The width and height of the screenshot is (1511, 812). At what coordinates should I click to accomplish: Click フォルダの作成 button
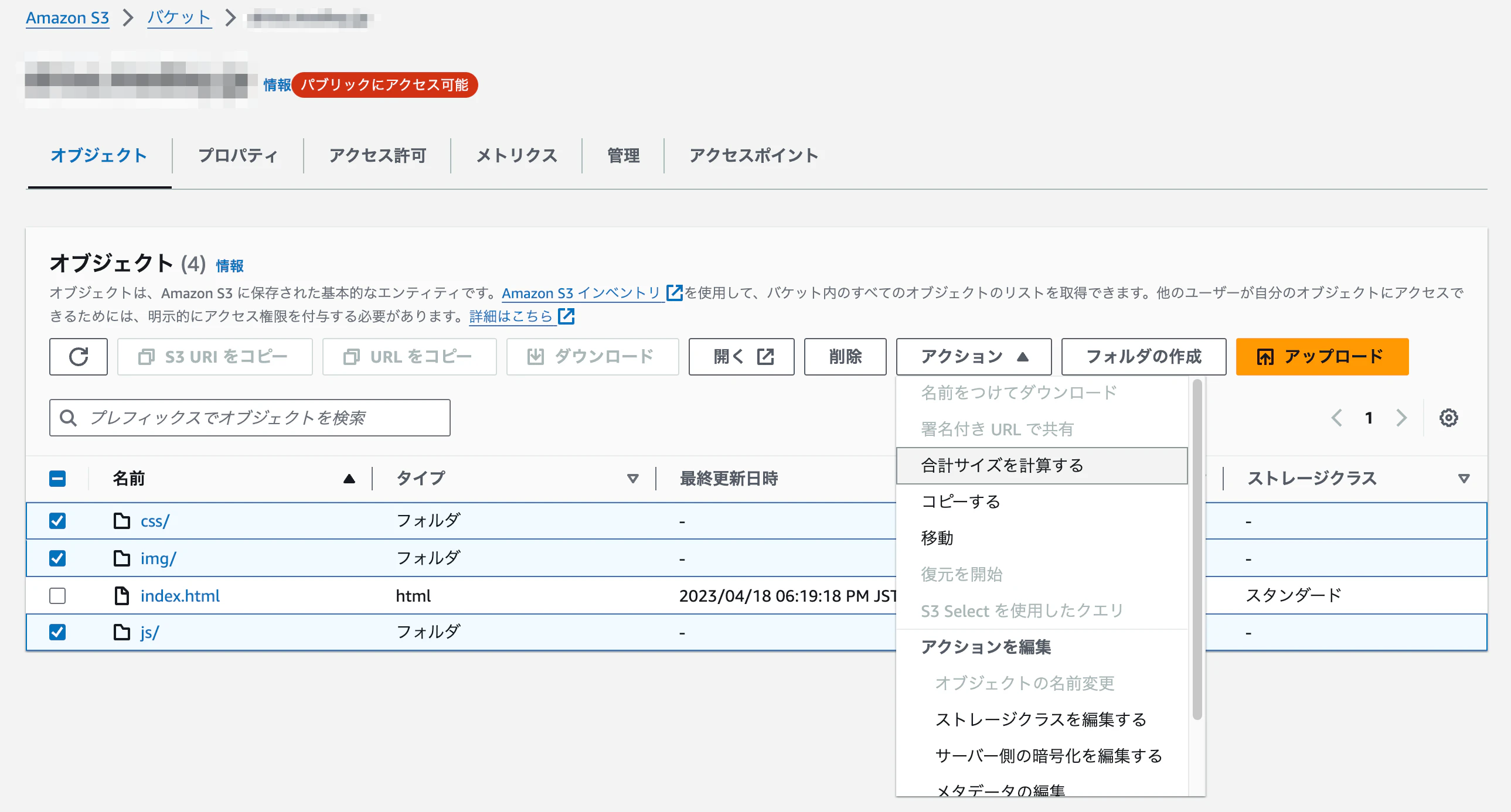pos(1144,356)
